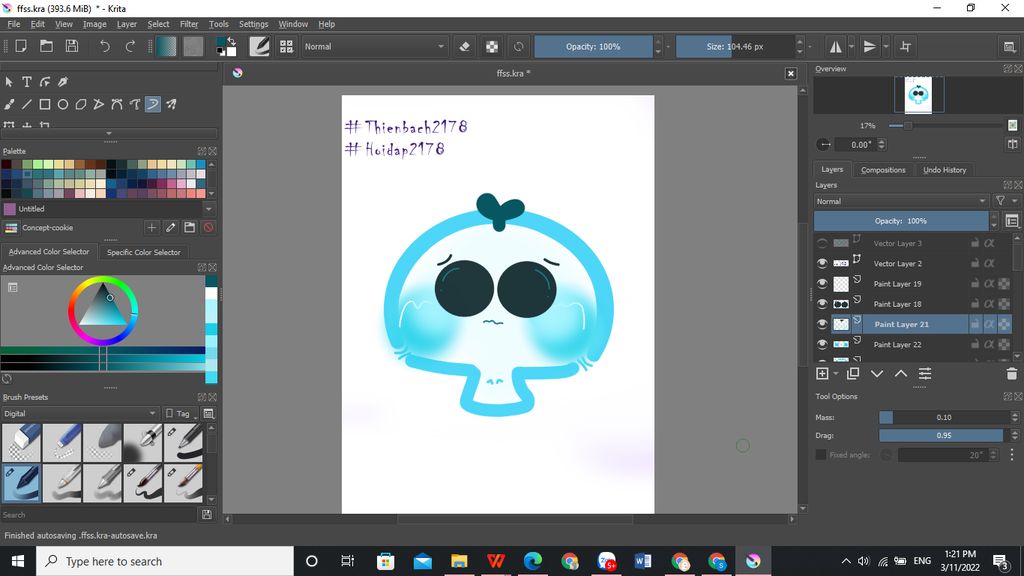Open the Settings menu
This screenshot has width=1024, height=576.
[253, 24]
